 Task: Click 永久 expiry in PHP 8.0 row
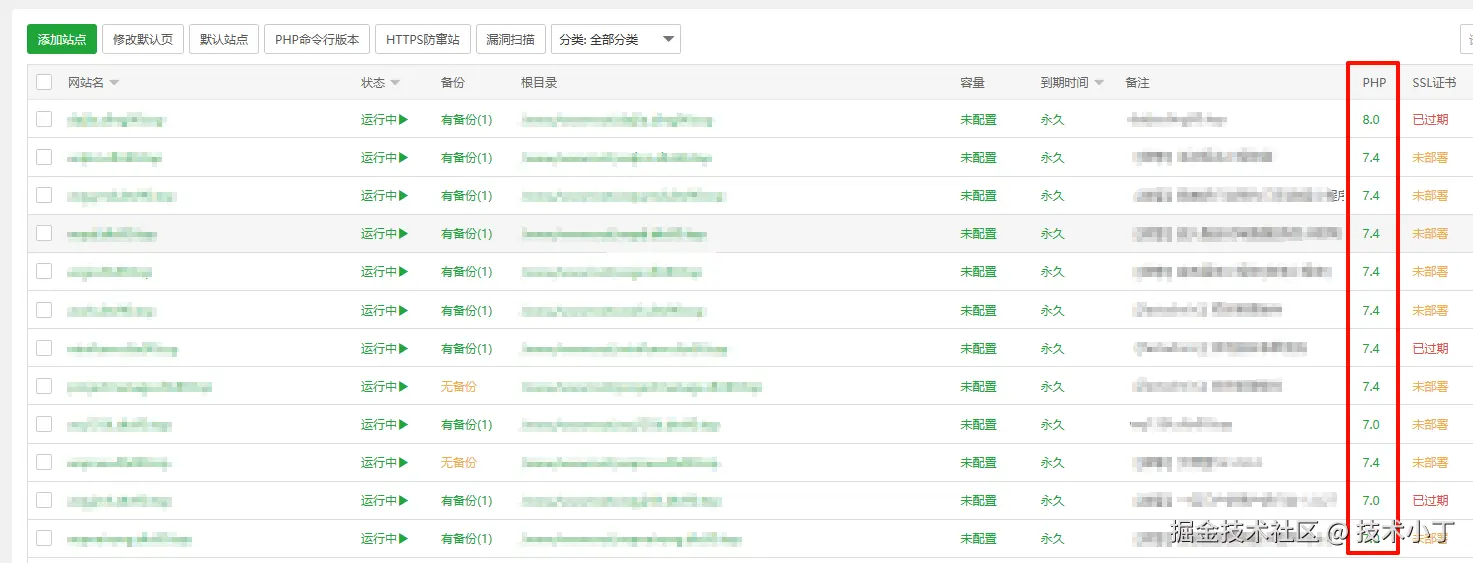pyautogui.click(x=1052, y=120)
